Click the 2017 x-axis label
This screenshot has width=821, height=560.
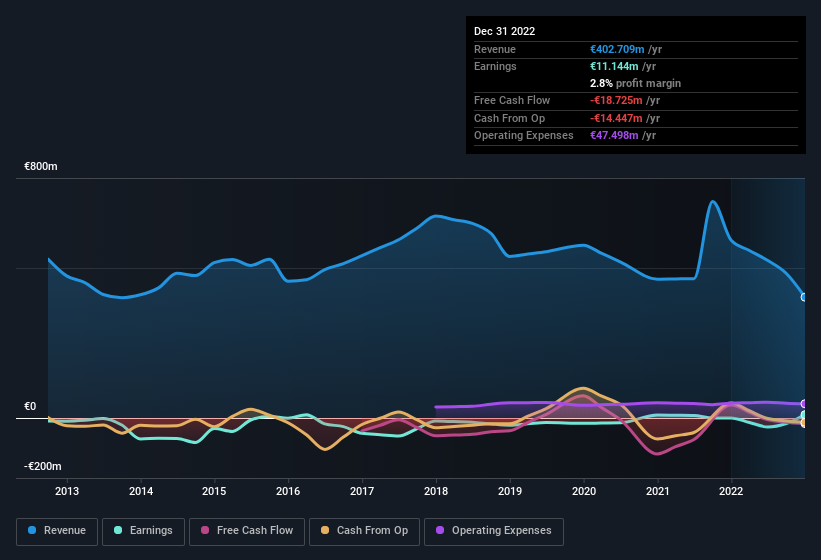(x=362, y=491)
